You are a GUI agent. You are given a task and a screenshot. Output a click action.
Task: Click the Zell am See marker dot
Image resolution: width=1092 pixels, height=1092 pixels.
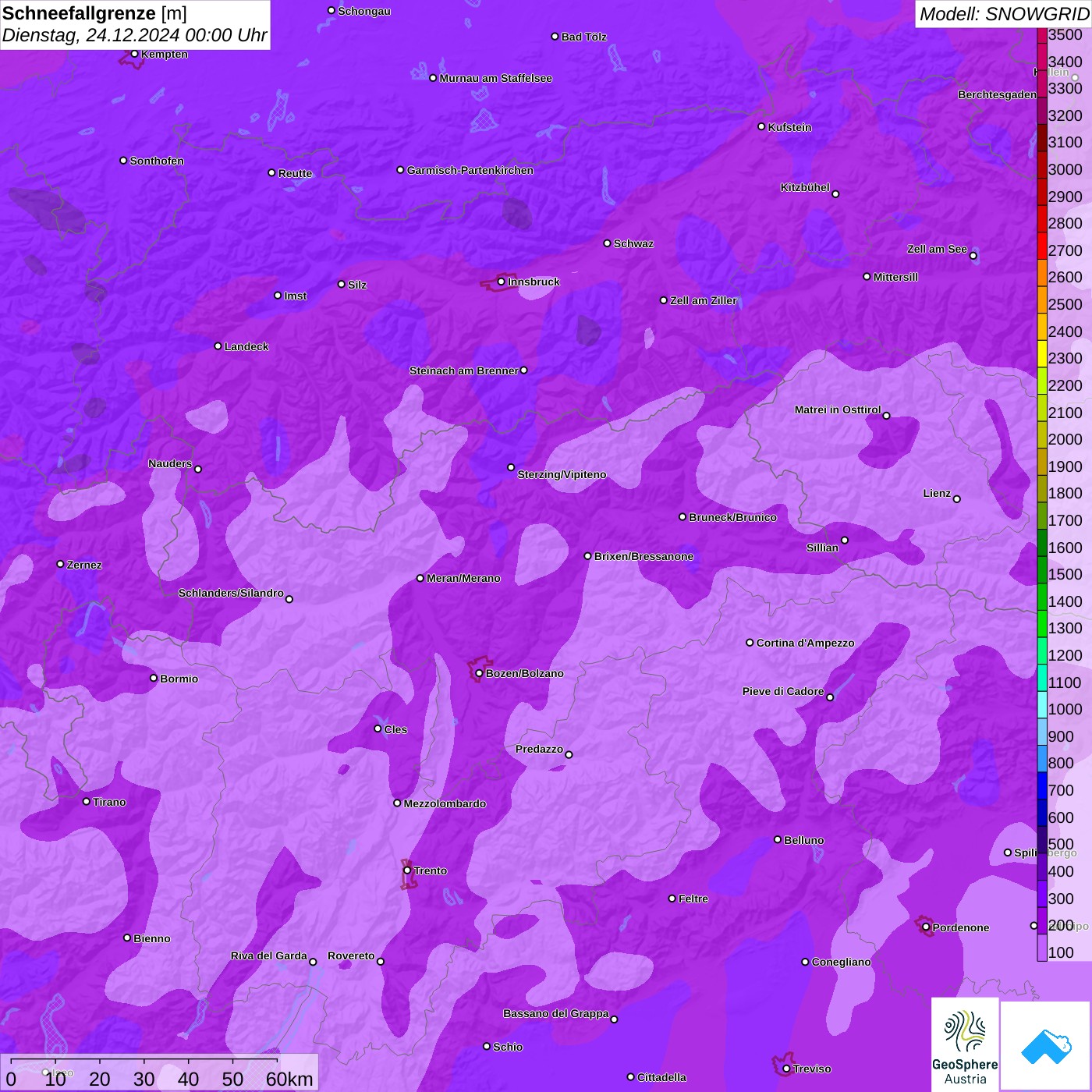(973, 256)
